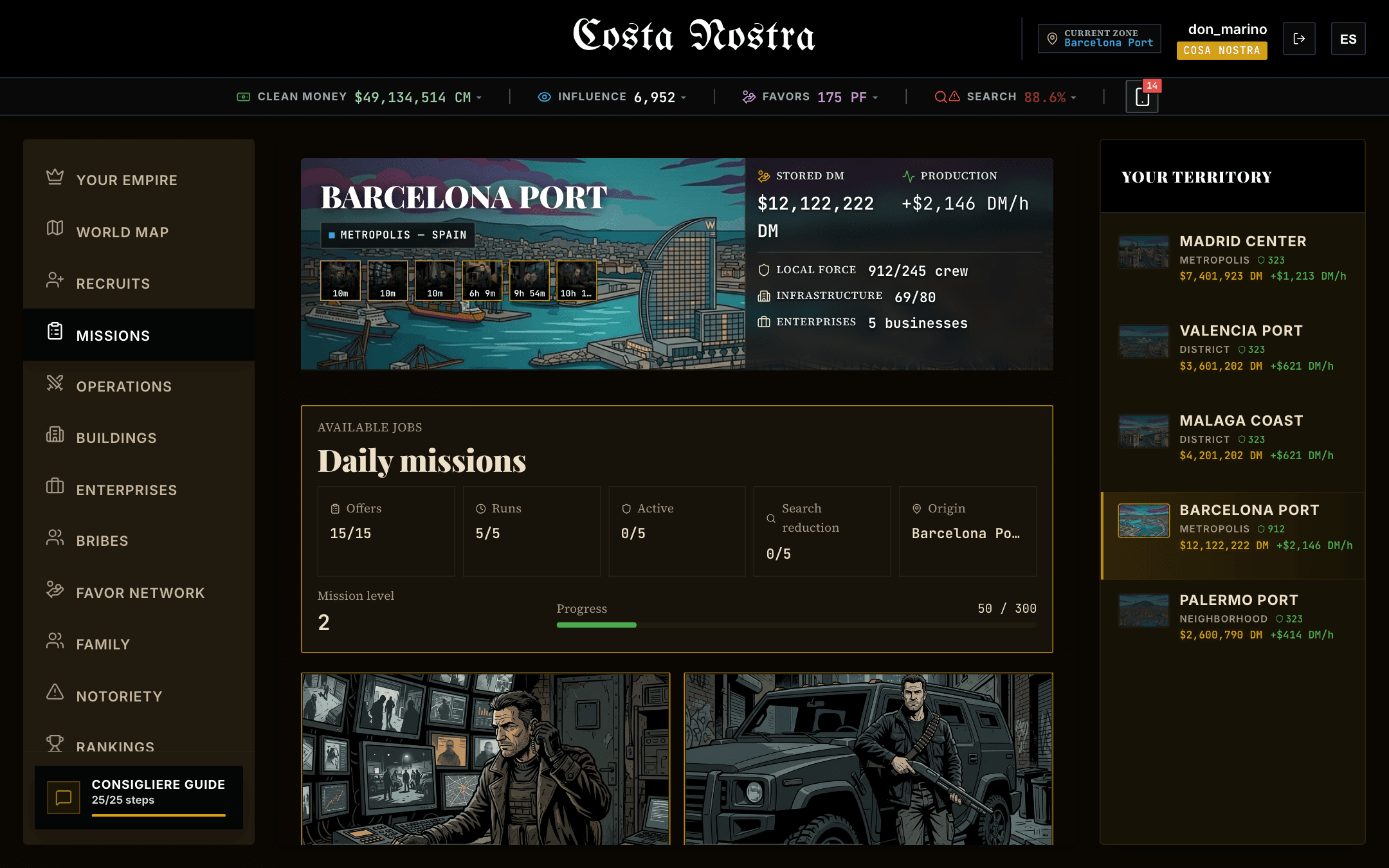Open the Current Zone Barcelona Port selector

pos(1099,39)
